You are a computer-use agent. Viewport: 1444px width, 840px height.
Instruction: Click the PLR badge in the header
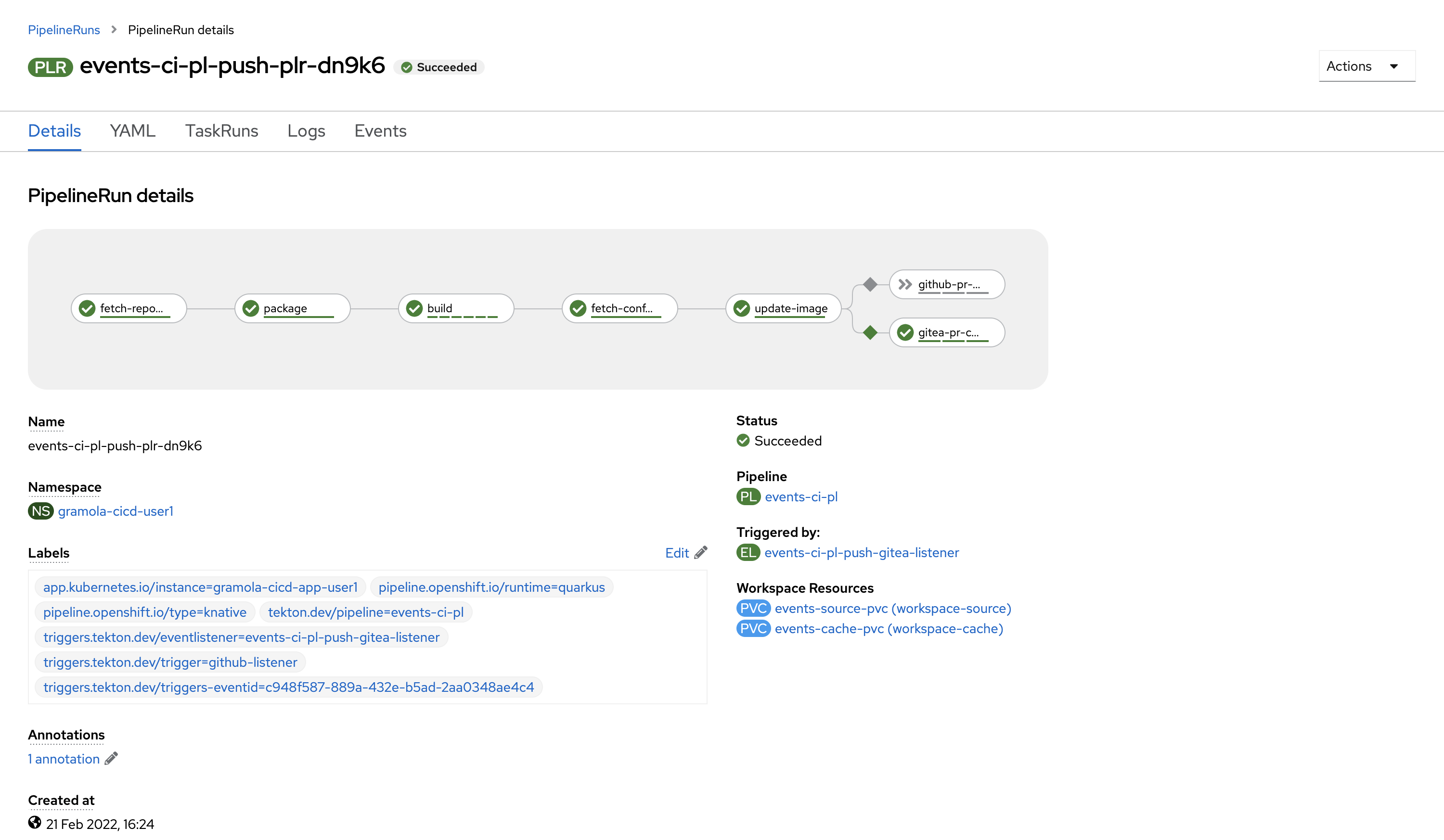pos(51,67)
